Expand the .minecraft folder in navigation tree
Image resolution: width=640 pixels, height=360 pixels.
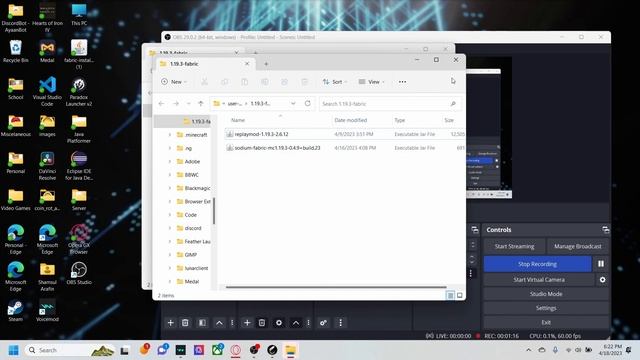coord(170,135)
